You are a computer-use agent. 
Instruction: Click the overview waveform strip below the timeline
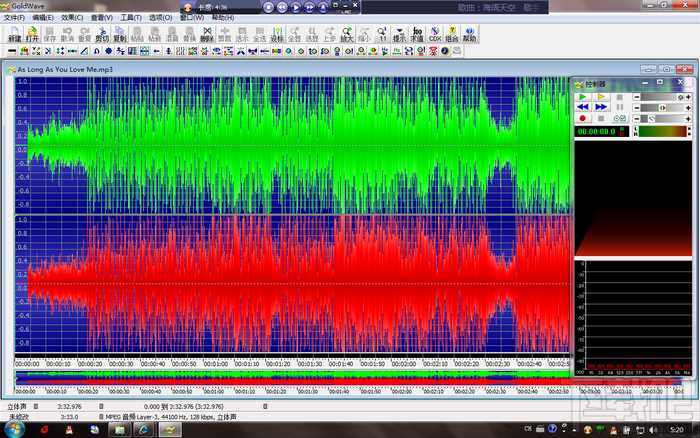(x=292, y=378)
